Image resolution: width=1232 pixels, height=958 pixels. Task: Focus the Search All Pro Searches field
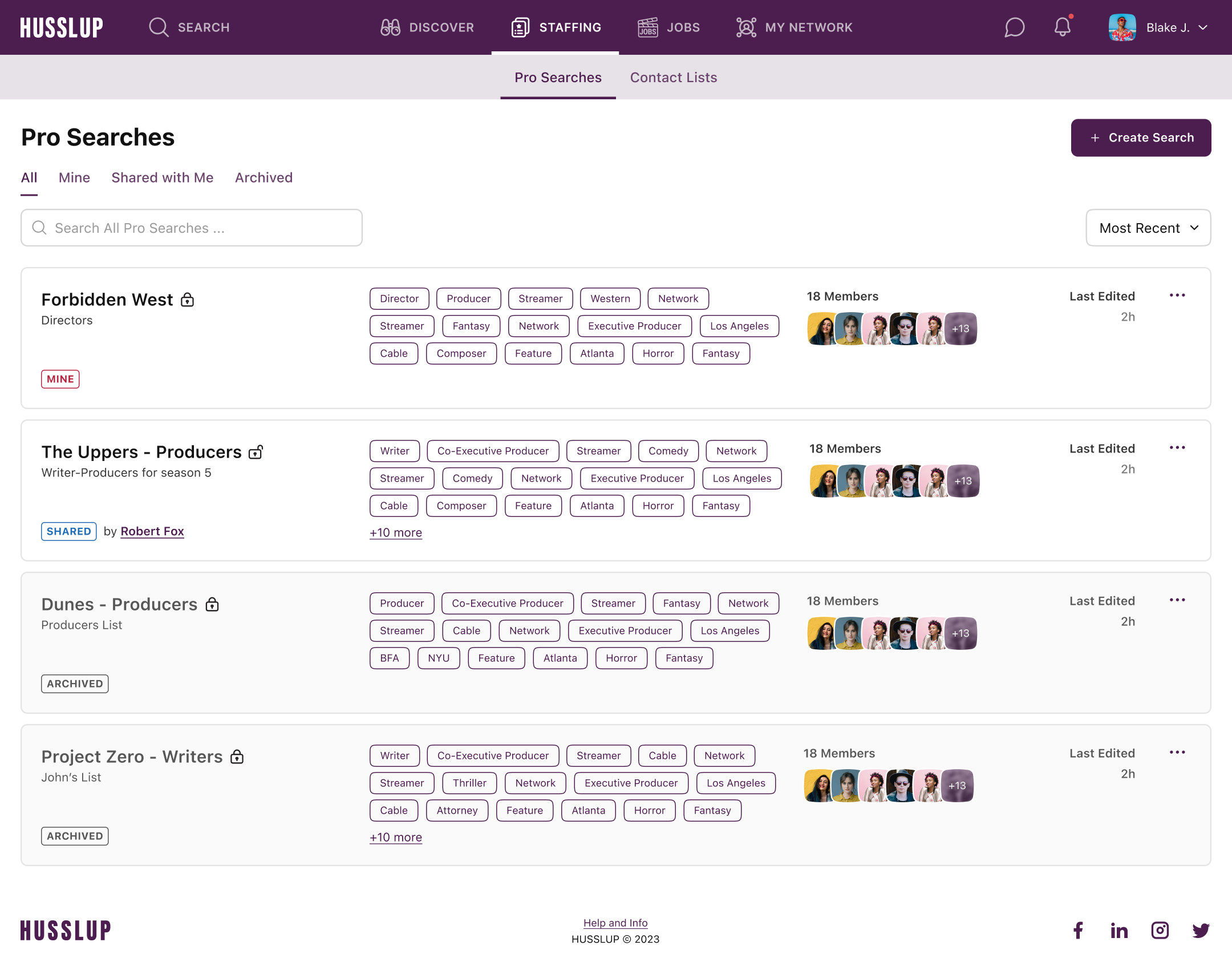click(192, 228)
